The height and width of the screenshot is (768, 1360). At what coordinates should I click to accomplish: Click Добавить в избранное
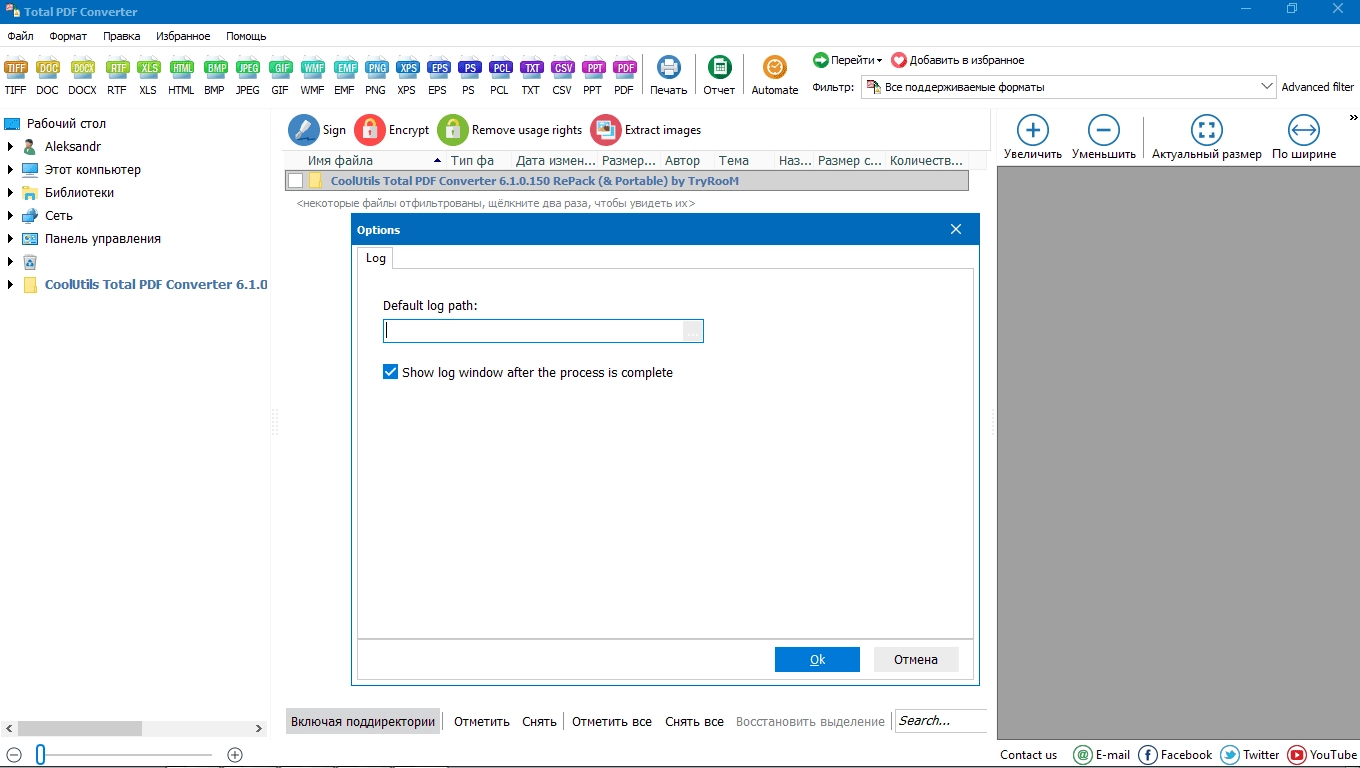point(958,60)
